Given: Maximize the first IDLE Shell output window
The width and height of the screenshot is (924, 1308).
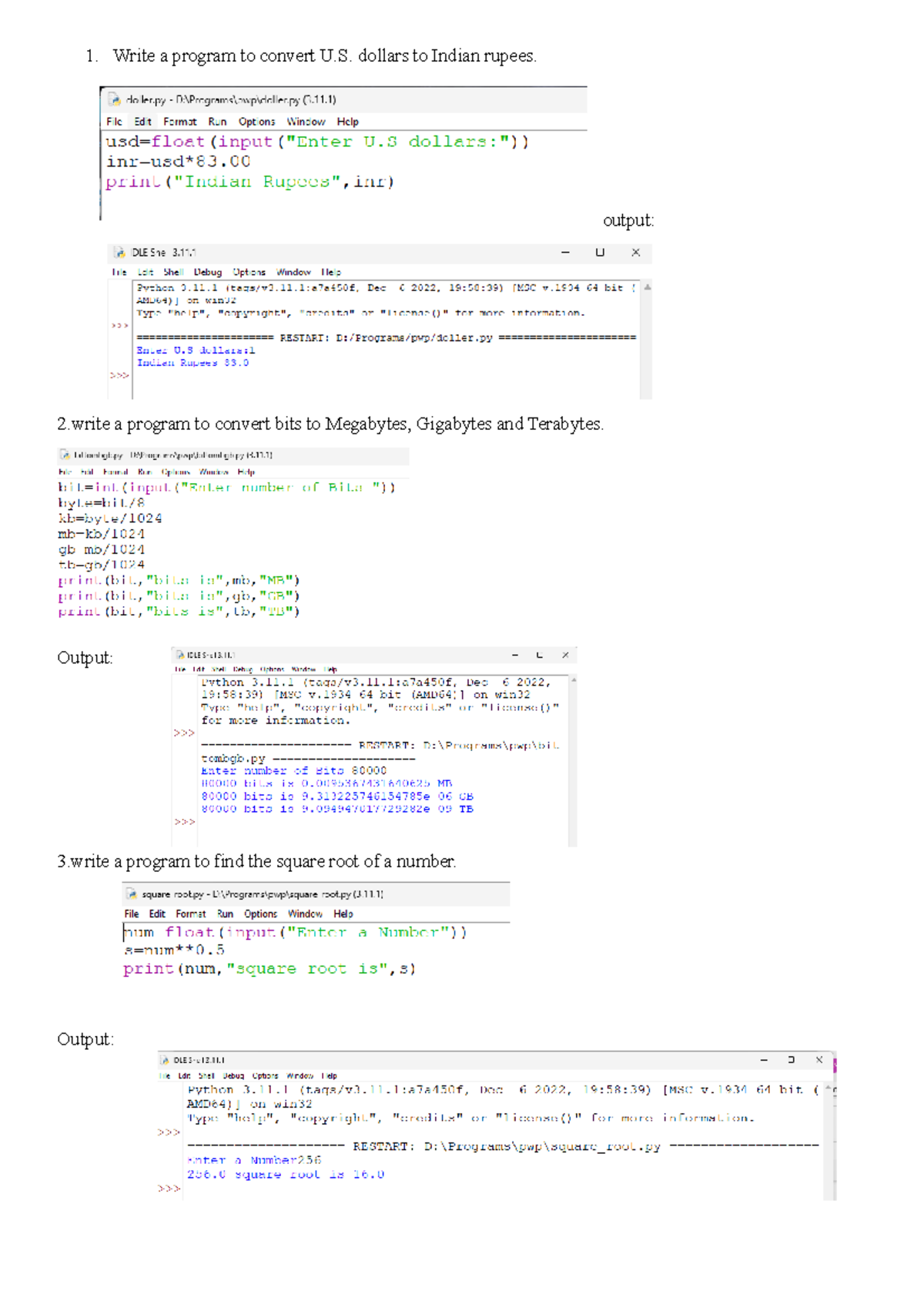Looking at the screenshot, I should coord(600,253).
